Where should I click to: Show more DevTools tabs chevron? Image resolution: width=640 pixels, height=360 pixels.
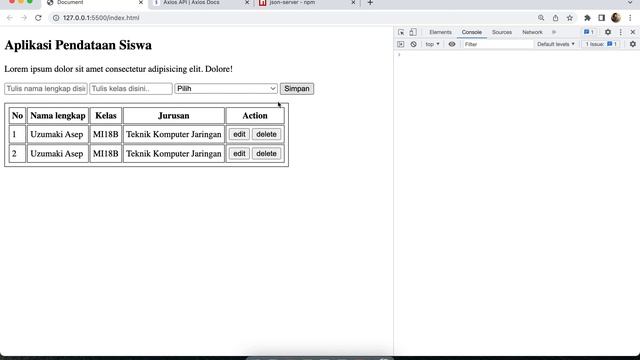point(554,32)
